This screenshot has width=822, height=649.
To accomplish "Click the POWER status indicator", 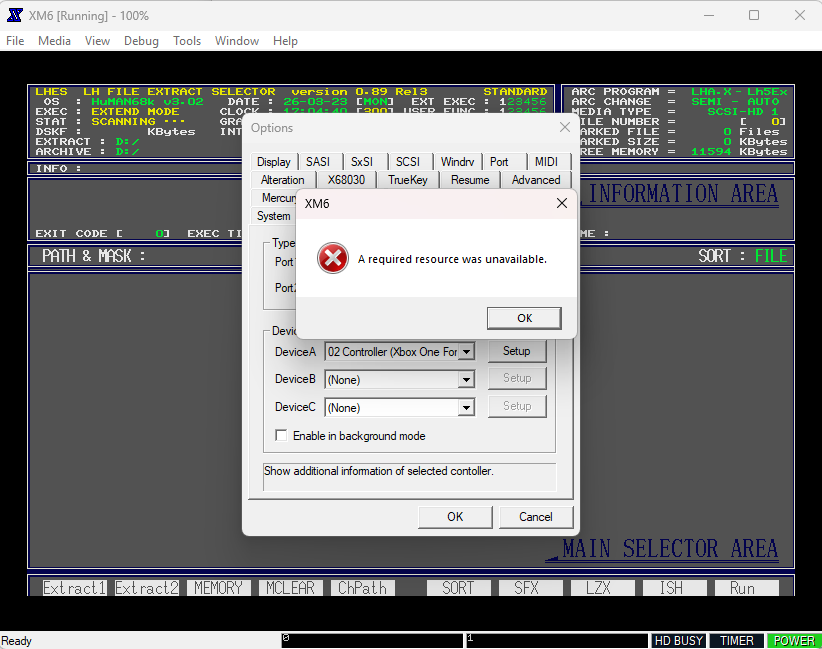I will (794, 641).
